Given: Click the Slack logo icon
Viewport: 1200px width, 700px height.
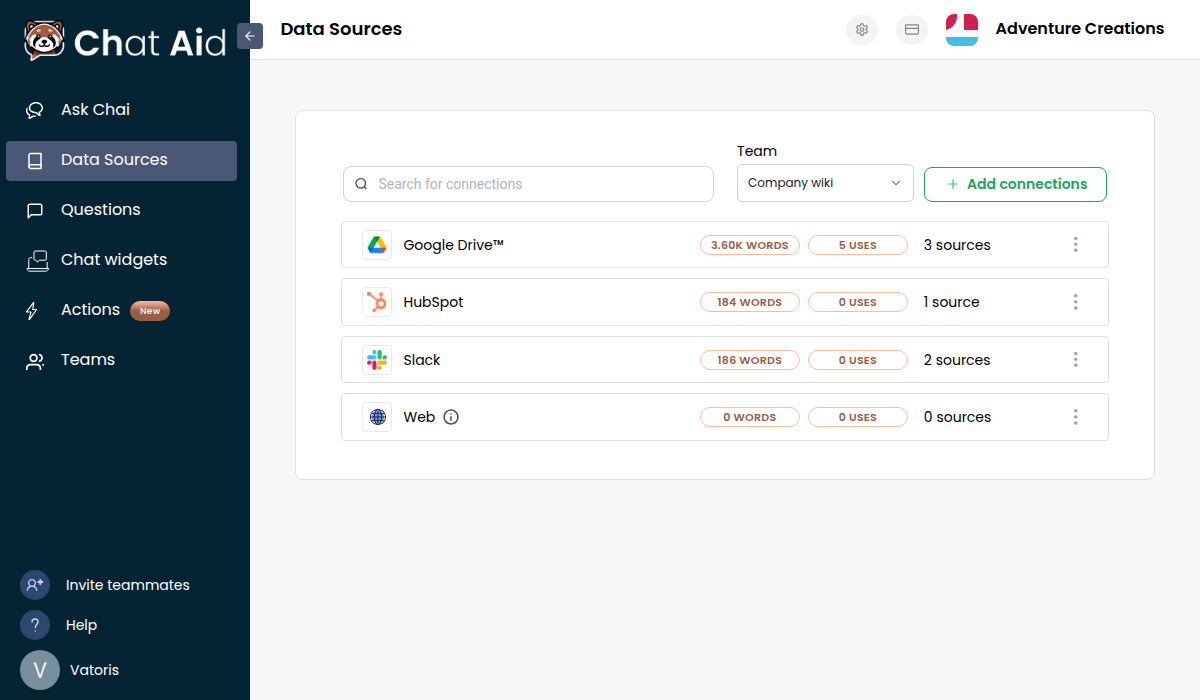Looking at the screenshot, I should (x=377, y=360).
